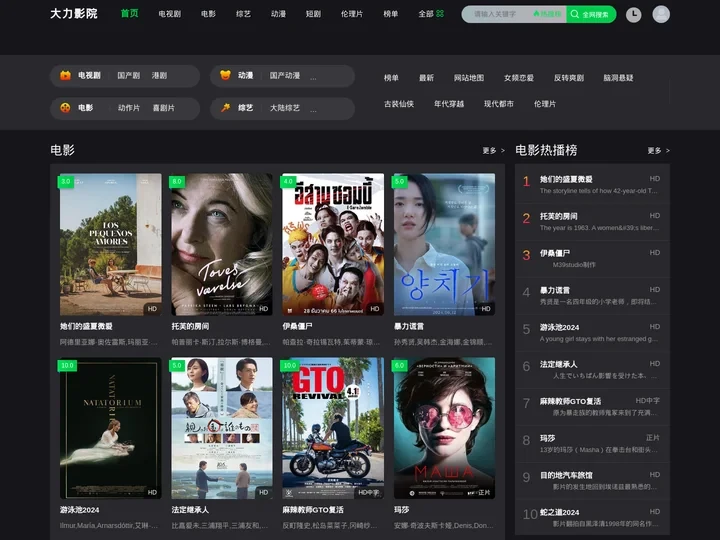Image resolution: width=720 pixels, height=540 pixels.
Task: Expand the ellipsis after 大陆综艺
Action: coord(313,110)
